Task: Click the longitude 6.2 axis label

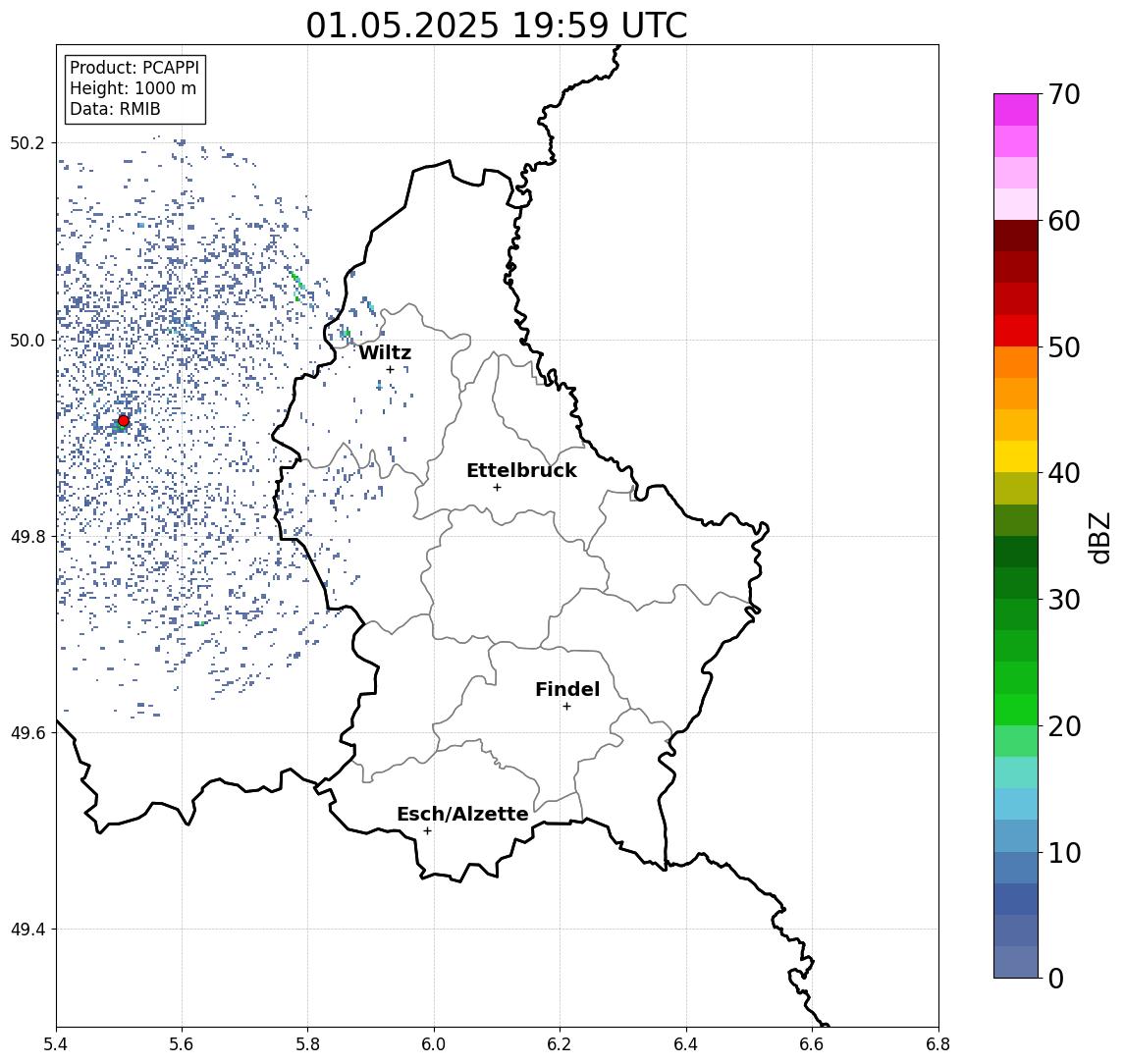Action: (x=561, y=1044)
